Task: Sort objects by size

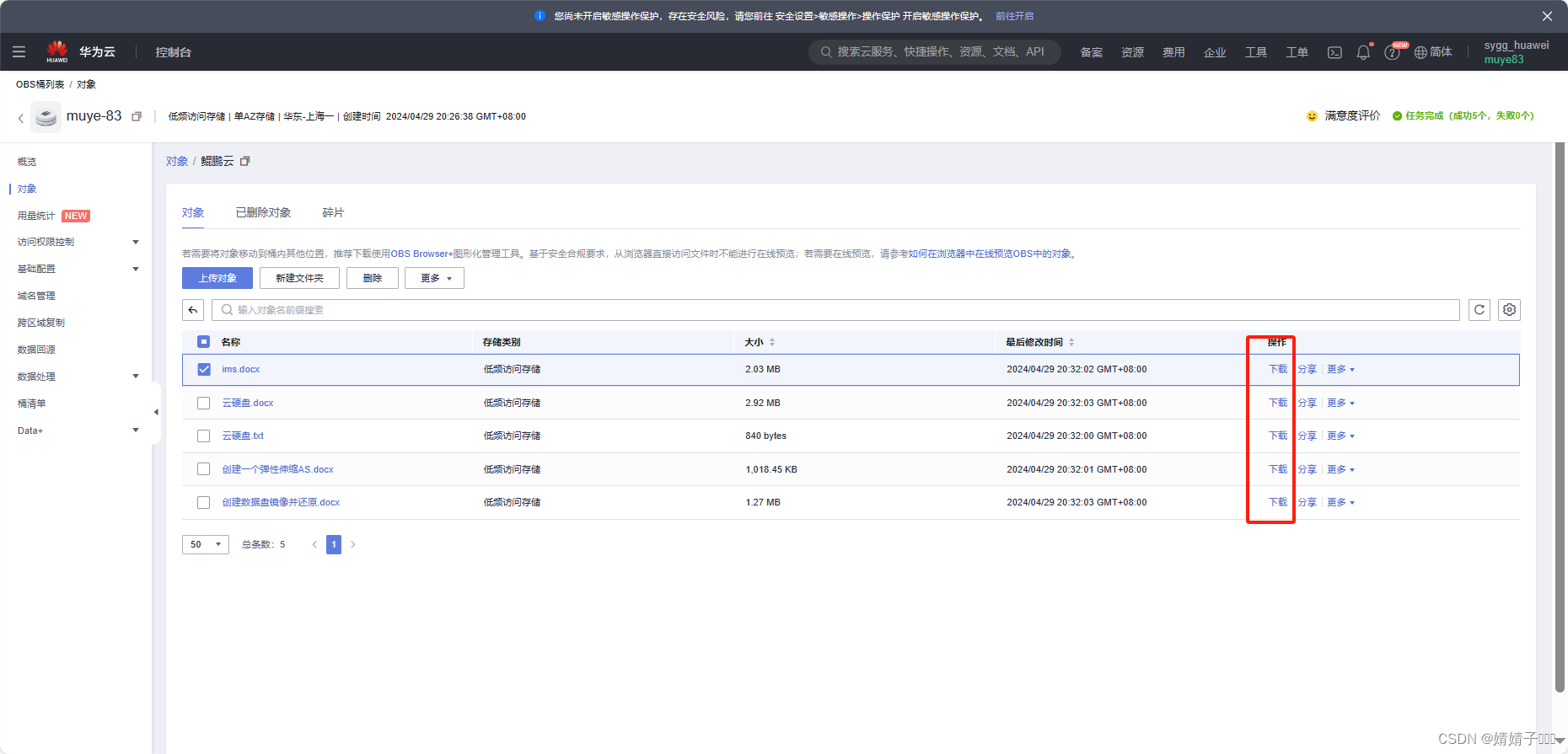Action: (772, 342)
